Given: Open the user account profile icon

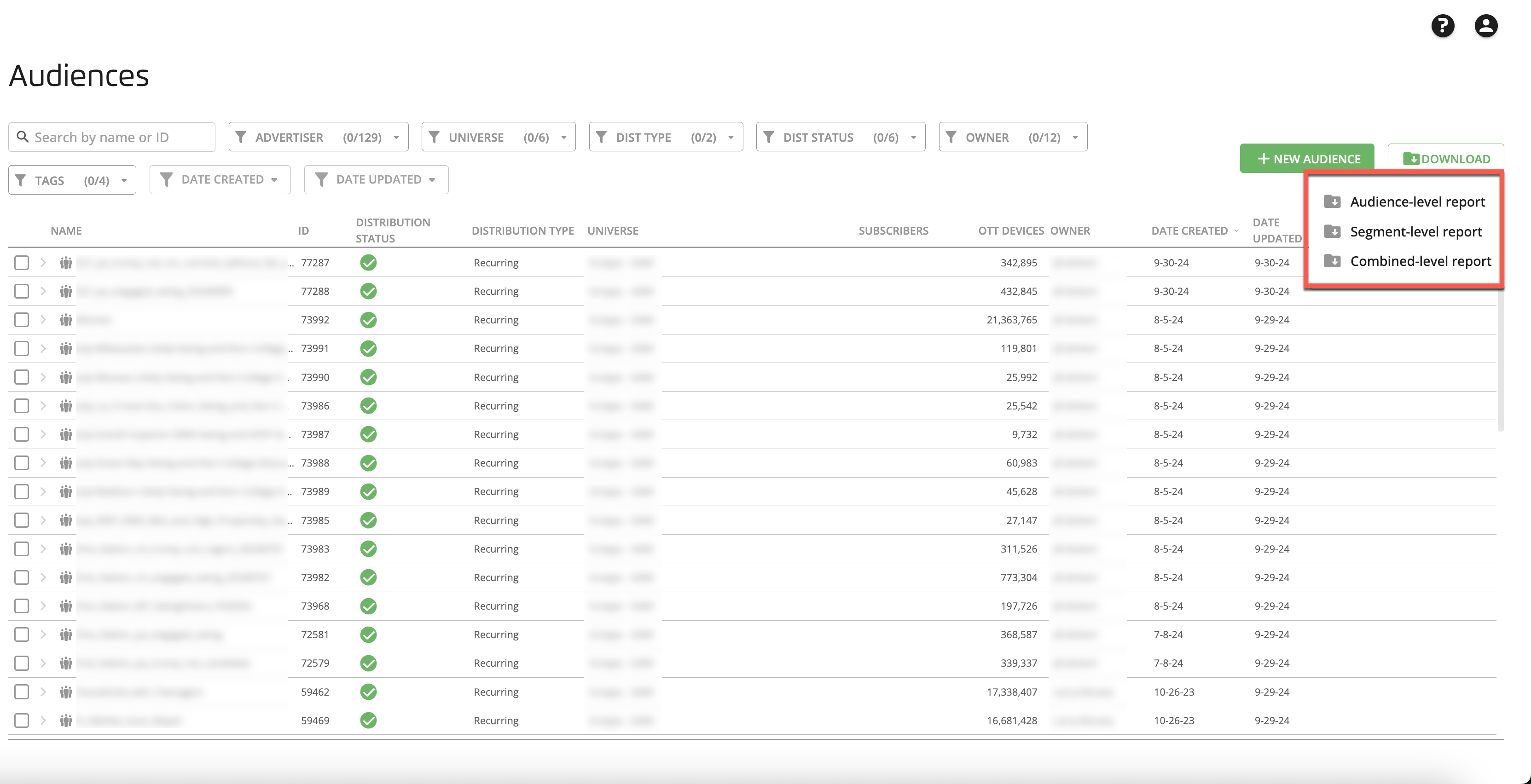Looking at the screenshot, I should pos(1486,26).
